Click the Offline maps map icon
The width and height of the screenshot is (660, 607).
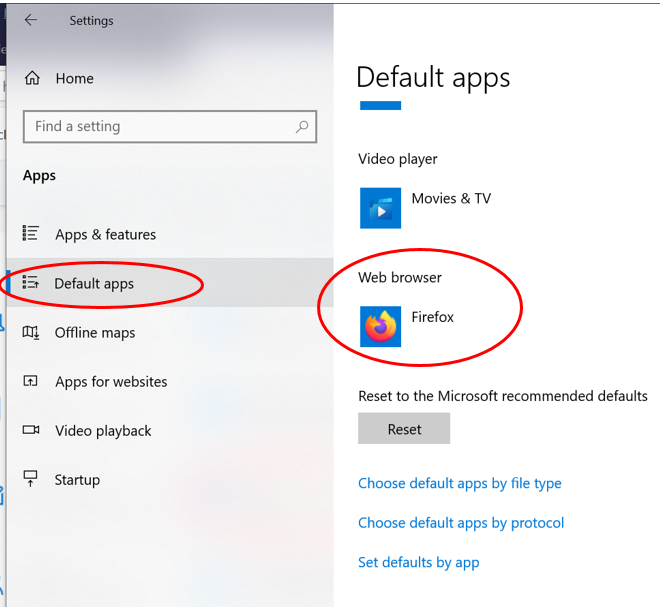pos(31,332)
